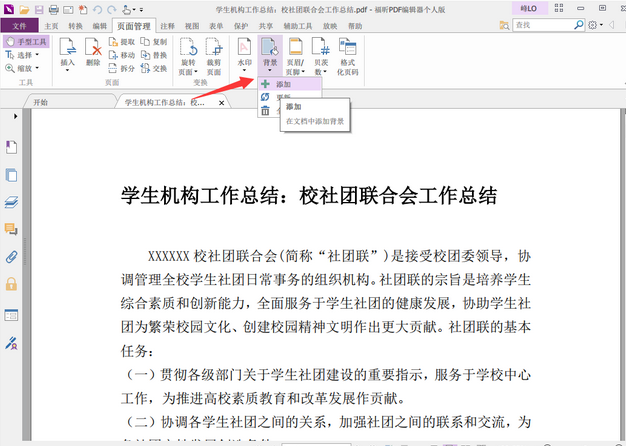Image resolution: width=626 pixels, height=446 pixels.
Task: Open the 保护 ribbon tab
Action: (241, 26)
